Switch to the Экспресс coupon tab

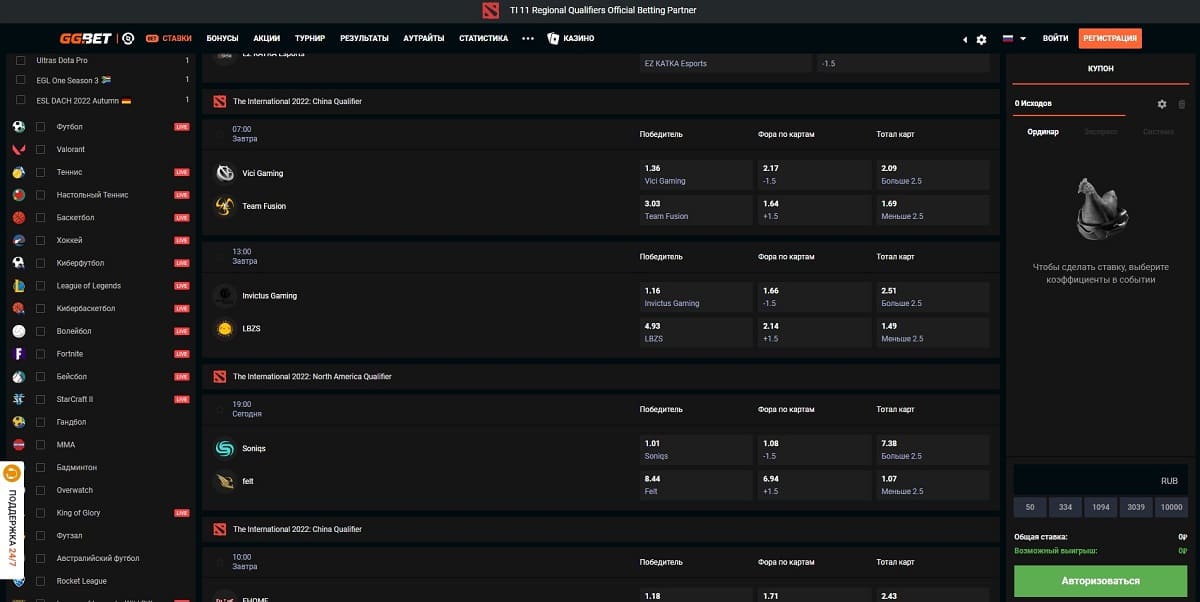tap(1100, 132)
